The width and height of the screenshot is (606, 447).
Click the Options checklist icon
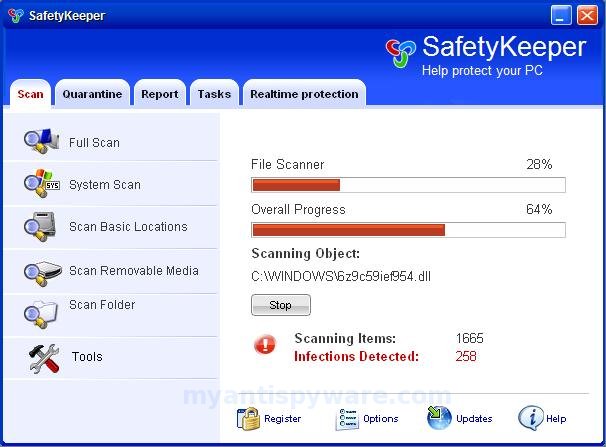click(x=347, y=419)
